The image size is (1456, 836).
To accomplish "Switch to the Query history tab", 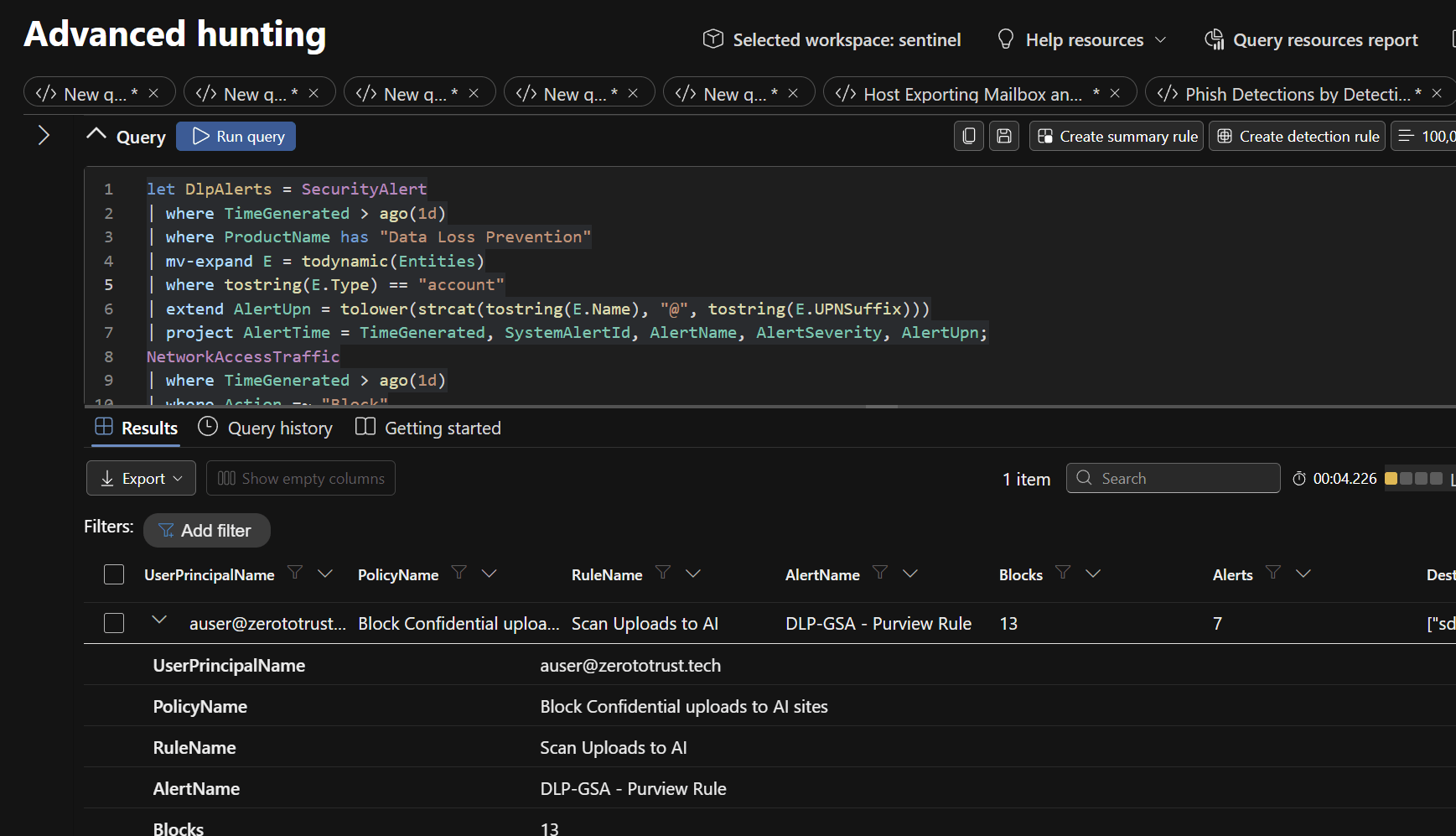I will point(265,428).
